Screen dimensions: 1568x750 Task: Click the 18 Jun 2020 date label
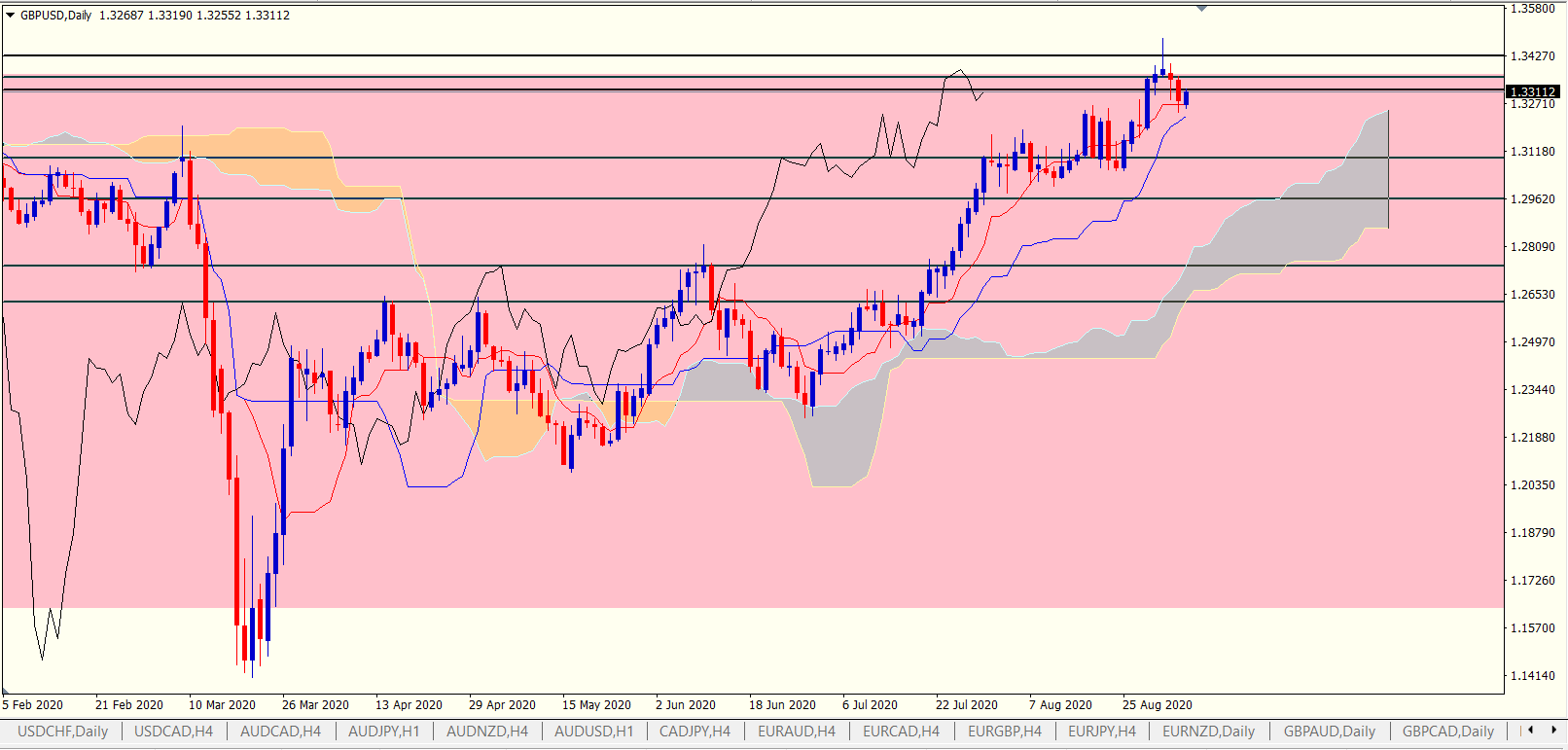coord(783,705)
